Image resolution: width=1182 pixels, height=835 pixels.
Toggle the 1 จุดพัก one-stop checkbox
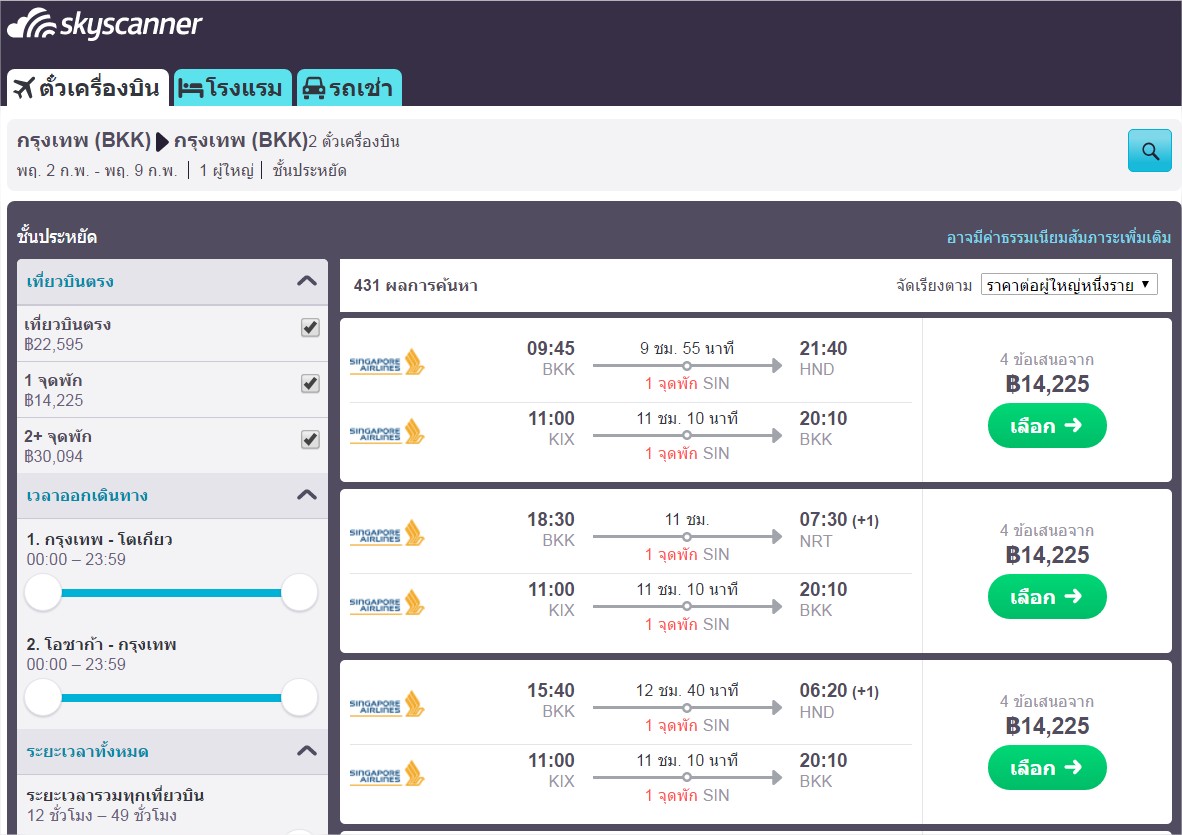coord(310,383)
